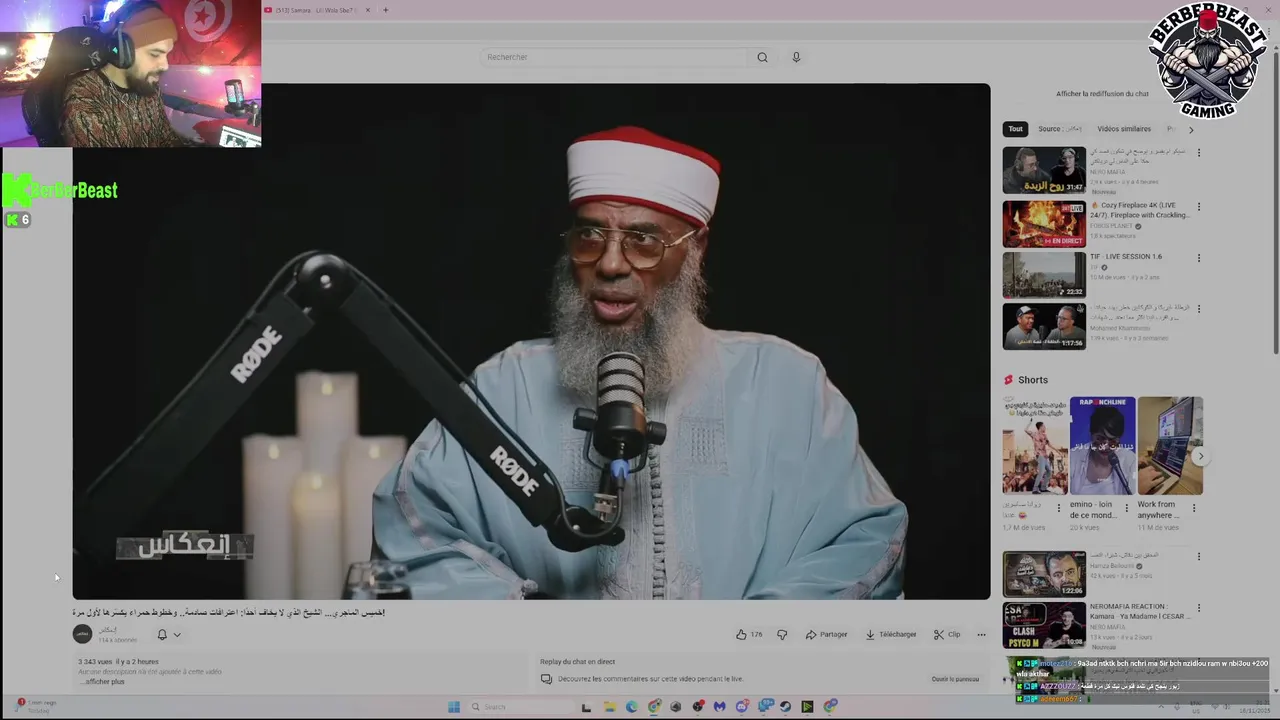Click NERO MAFIA channel name under first video
Screen dimensions: 1280x720
pyautogui.click(x=1107, y=172)
